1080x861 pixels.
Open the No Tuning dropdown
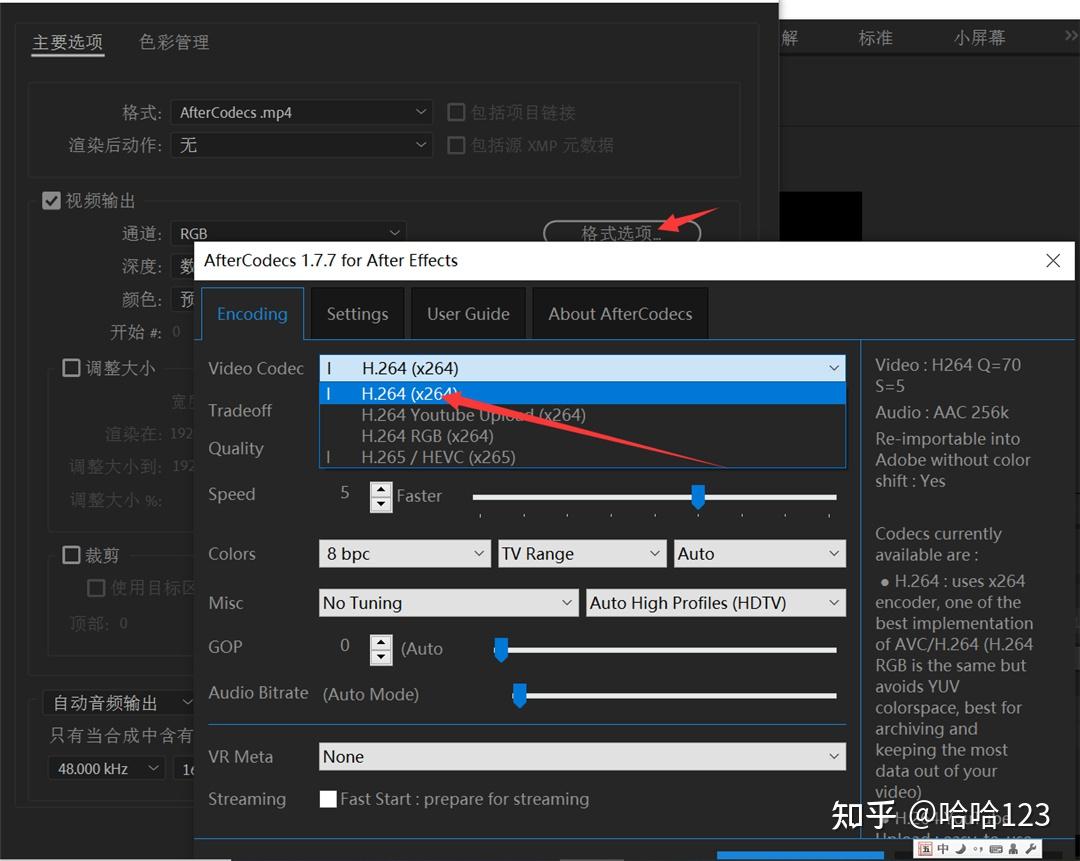[448, 603]
